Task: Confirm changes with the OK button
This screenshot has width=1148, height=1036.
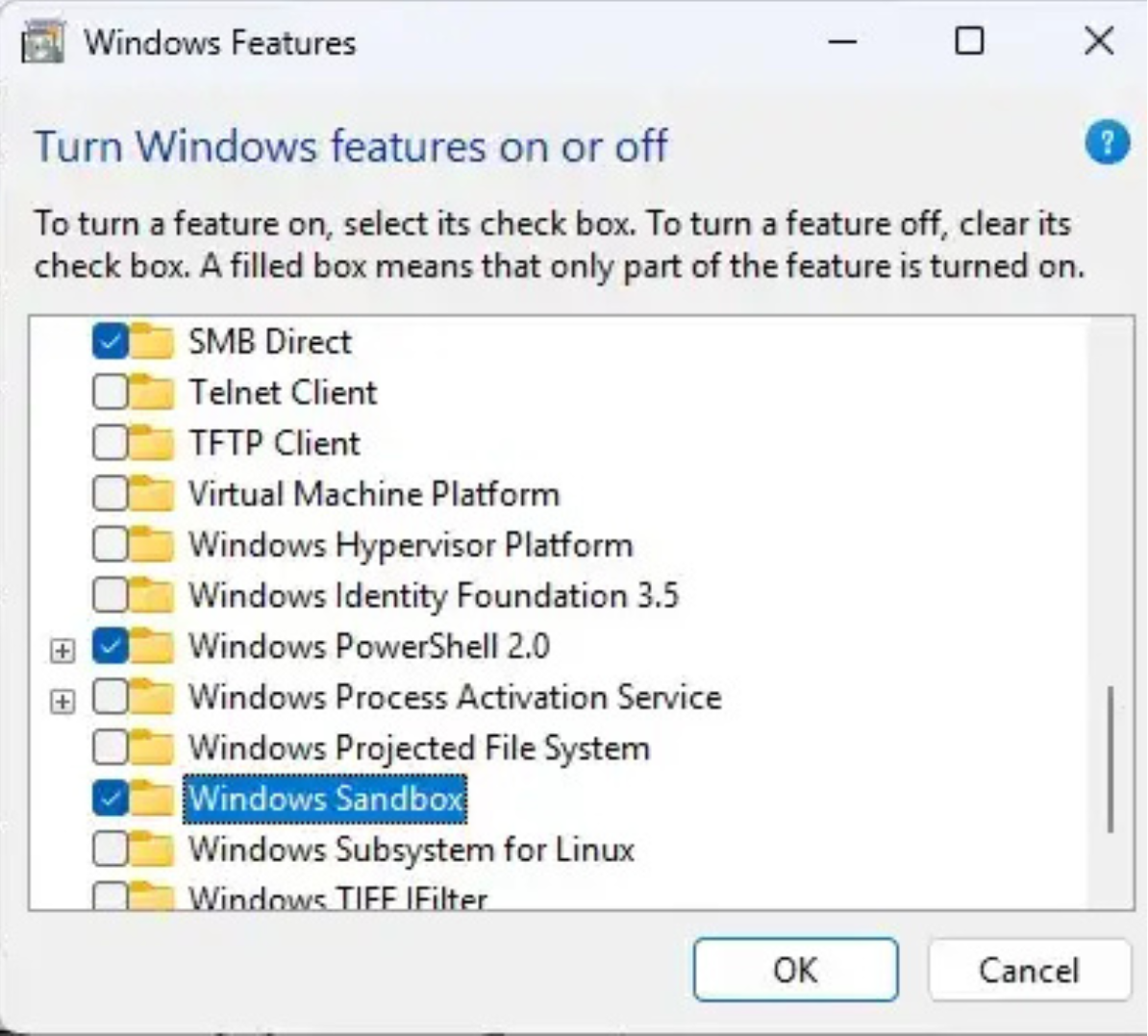Action: pyautogui.click(x=795, y=970)
